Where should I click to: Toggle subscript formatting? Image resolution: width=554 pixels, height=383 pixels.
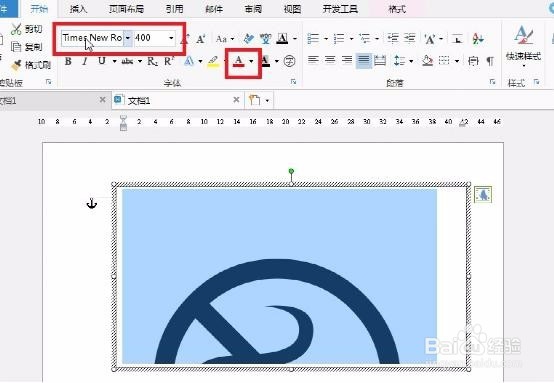point(152,61)
